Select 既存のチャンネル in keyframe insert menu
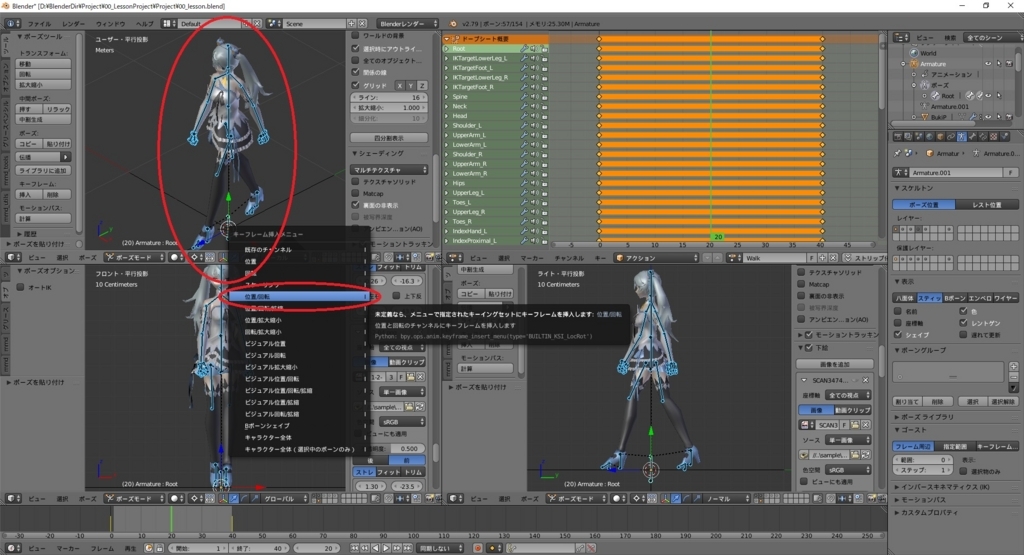Viewport: 1024px width, 555px height. [299, 249]
